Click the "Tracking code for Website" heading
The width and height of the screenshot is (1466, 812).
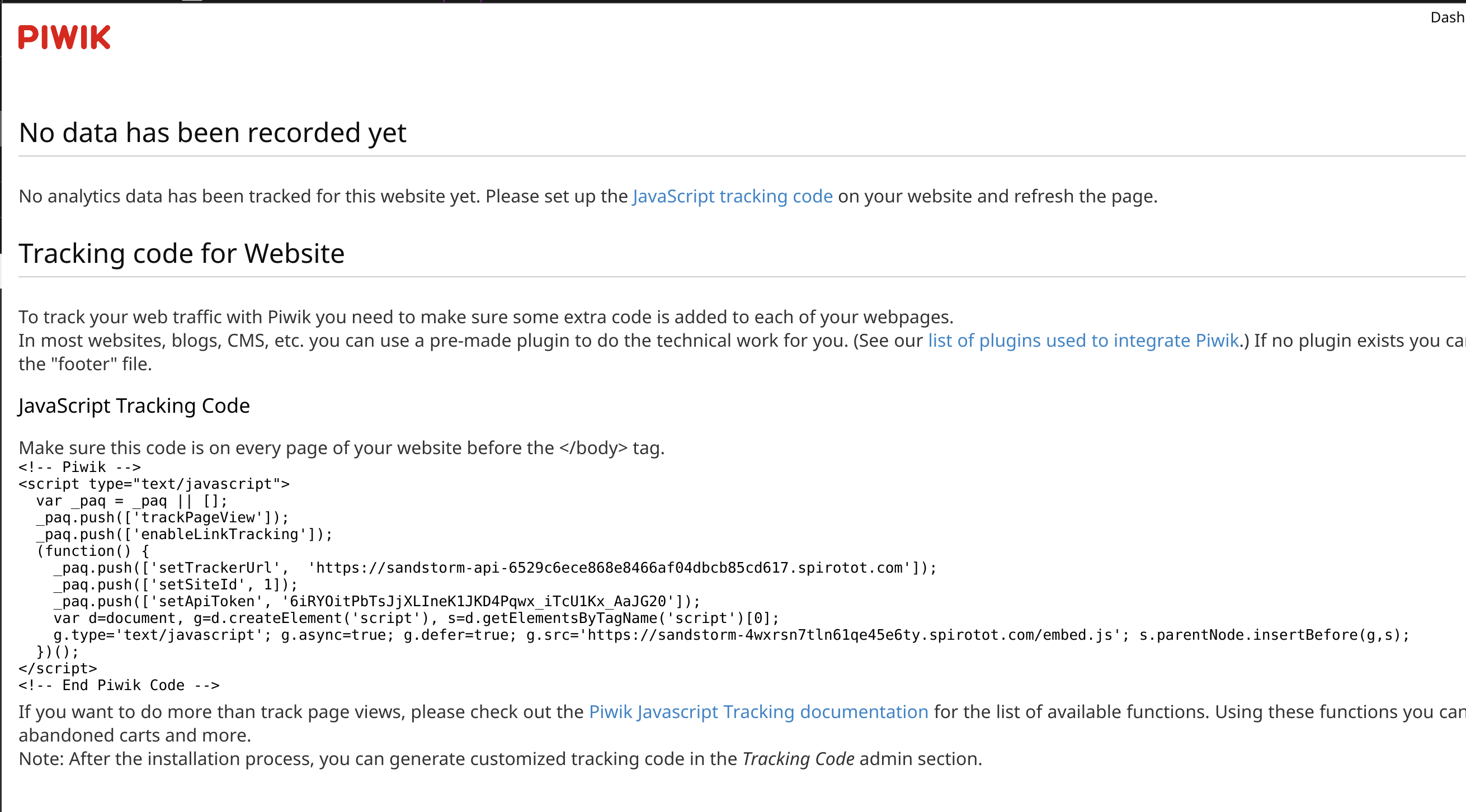pos(182,253)
